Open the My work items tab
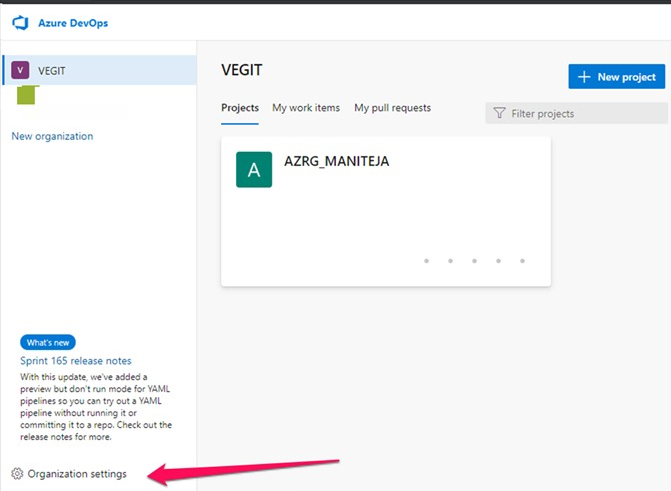The width and height of the screenshot is (671, 491). [x=306, y=108]
